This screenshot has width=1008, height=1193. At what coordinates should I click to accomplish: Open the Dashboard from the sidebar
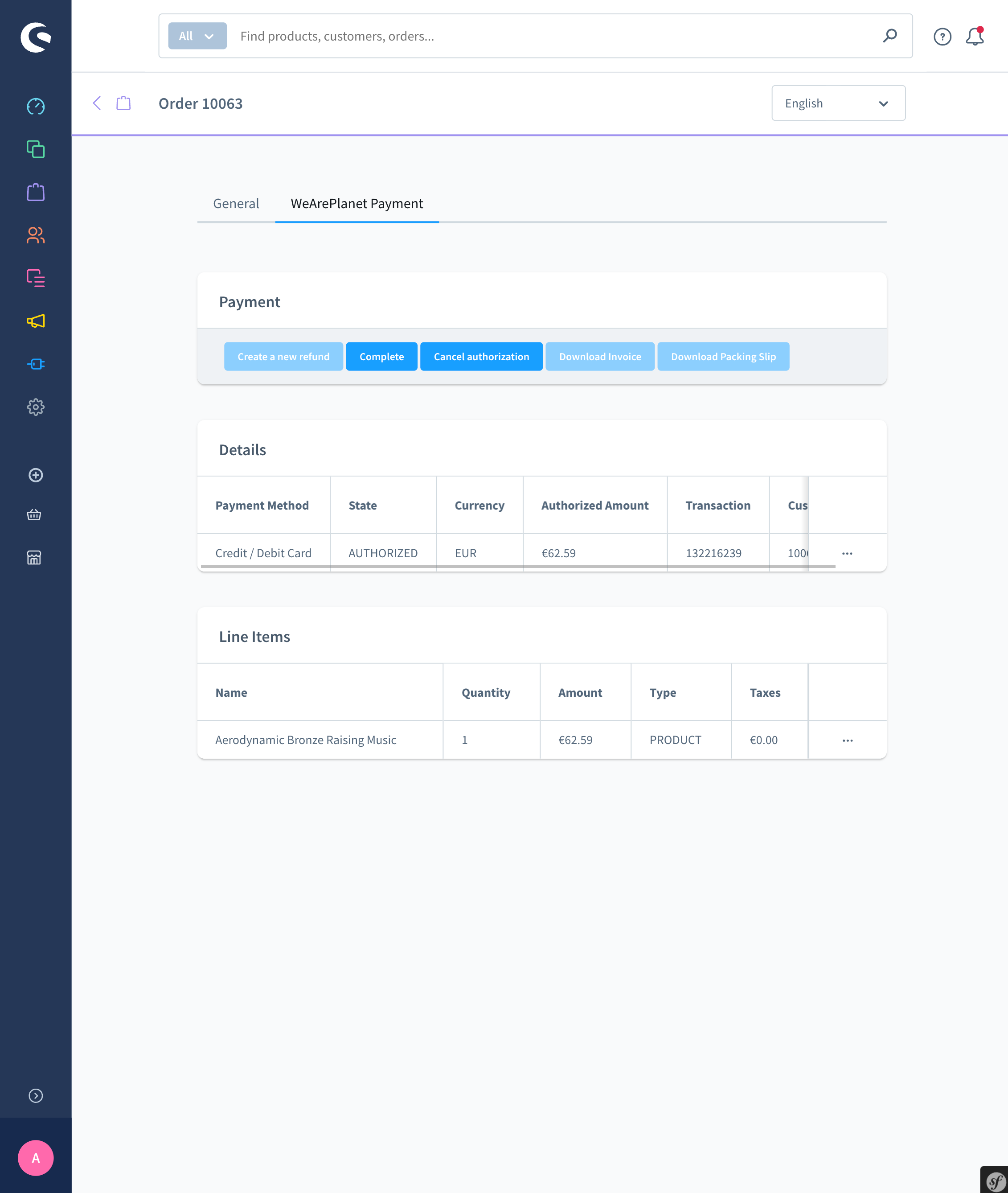point(36,106)
